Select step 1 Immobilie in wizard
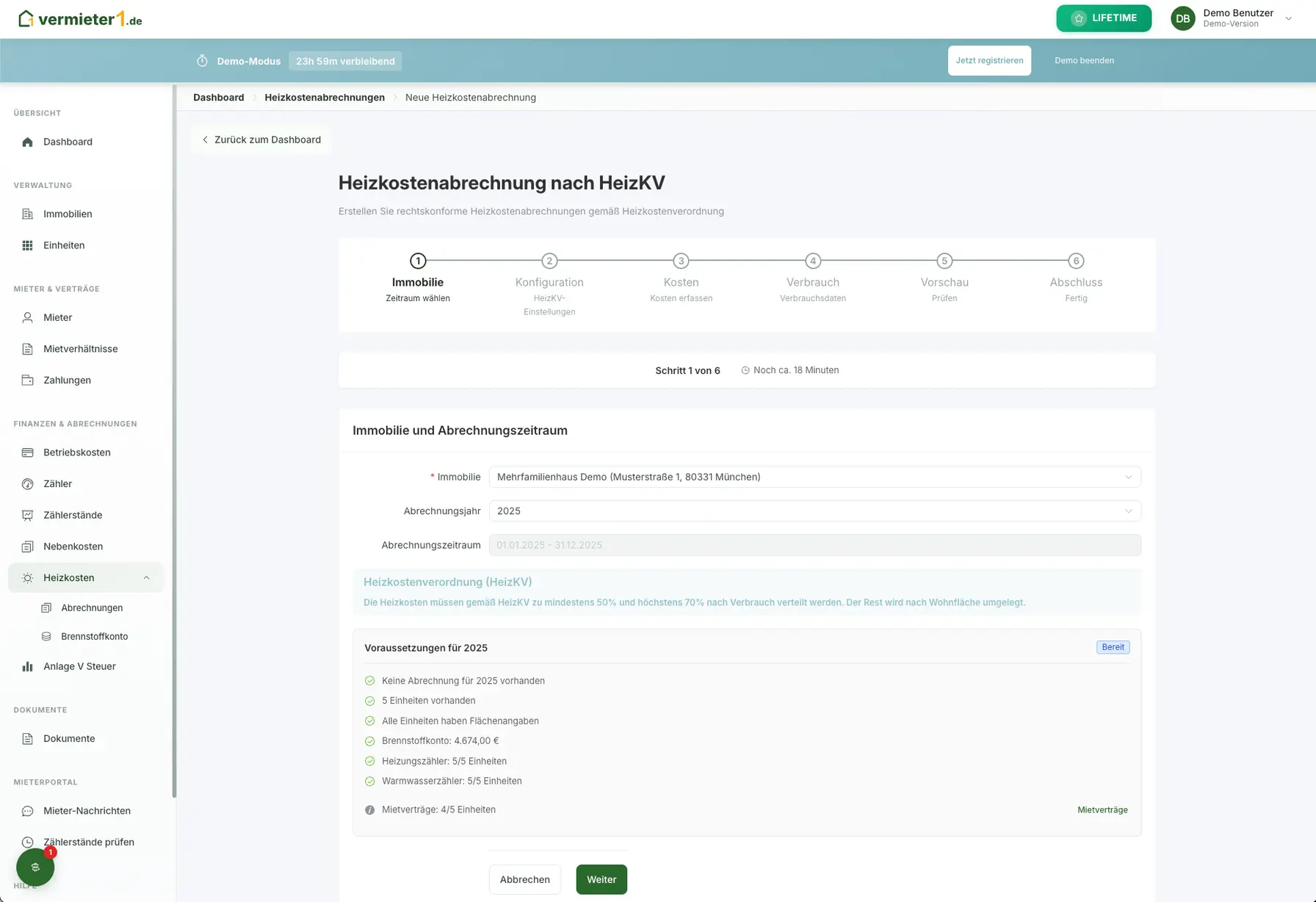Image resolution: width=1316 pixels, height=902 pixels. click(418, 279)
